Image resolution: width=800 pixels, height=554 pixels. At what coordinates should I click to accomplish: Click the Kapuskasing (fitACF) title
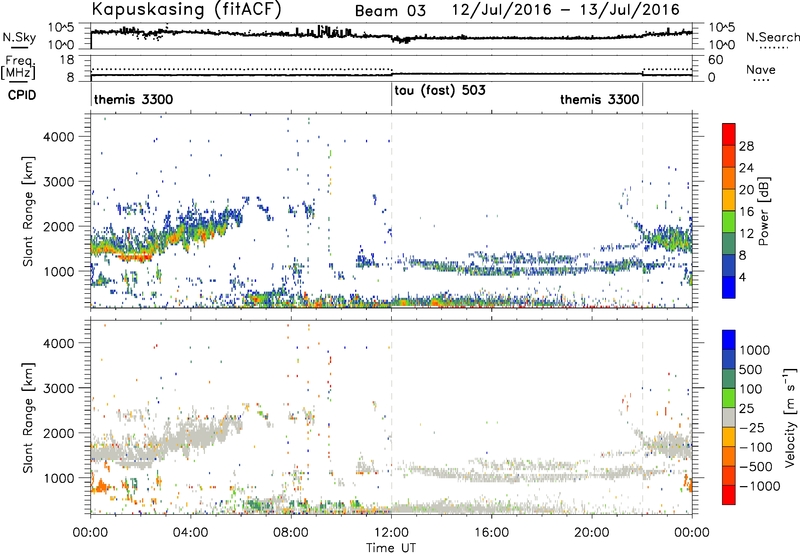pyautogui.click(x=186, y=10)
